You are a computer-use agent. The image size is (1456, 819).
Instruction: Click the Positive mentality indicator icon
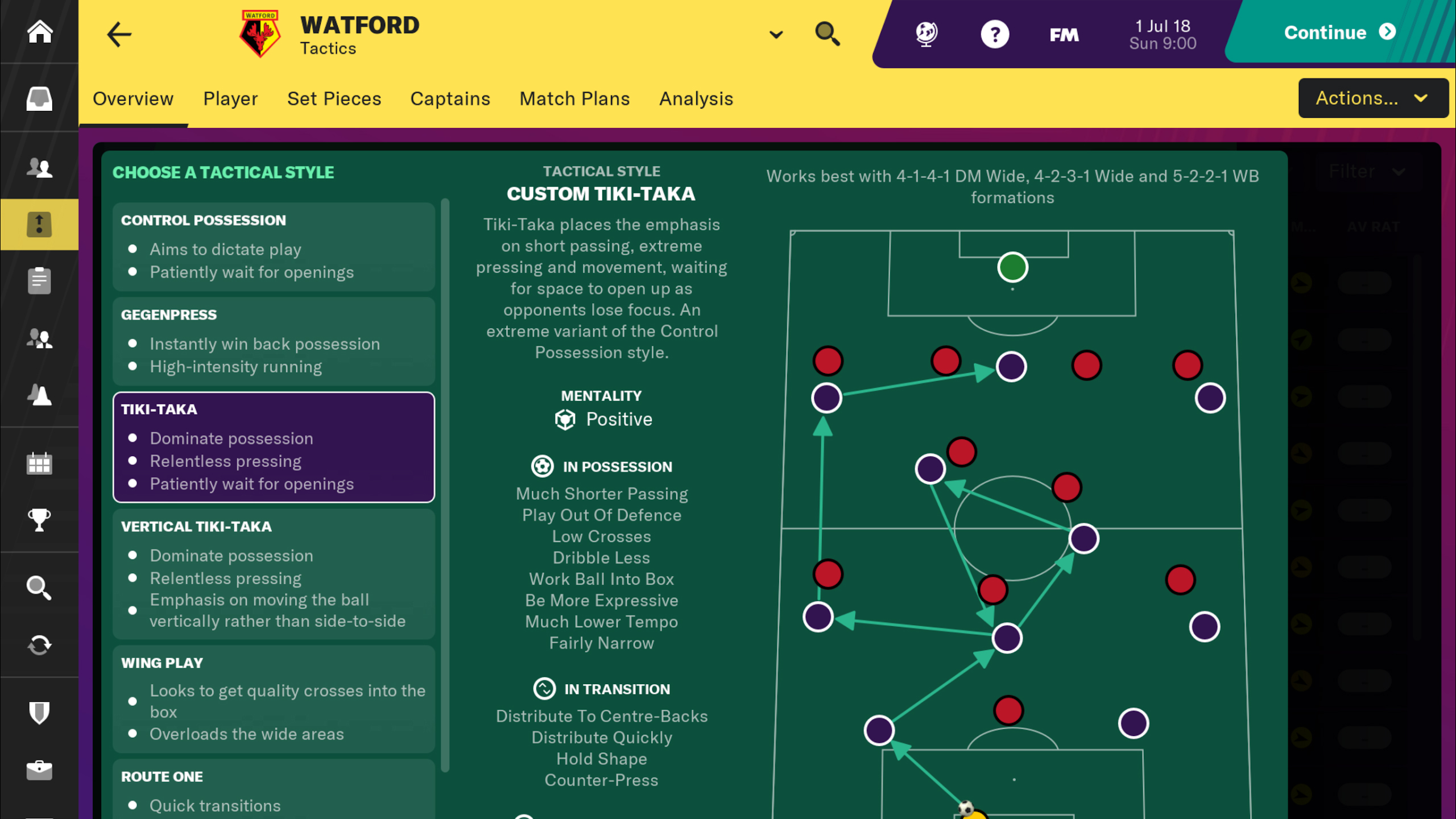tap(563, 419)
